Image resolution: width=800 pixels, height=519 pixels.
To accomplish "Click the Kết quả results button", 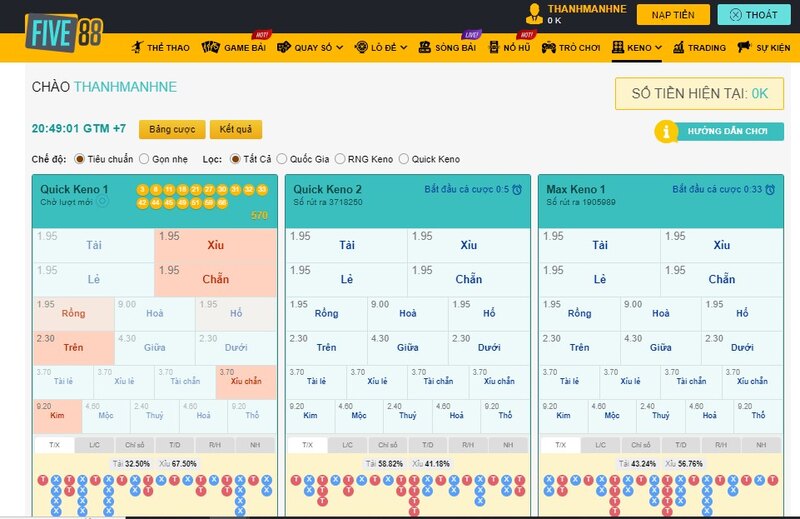I will coord(237,130).
